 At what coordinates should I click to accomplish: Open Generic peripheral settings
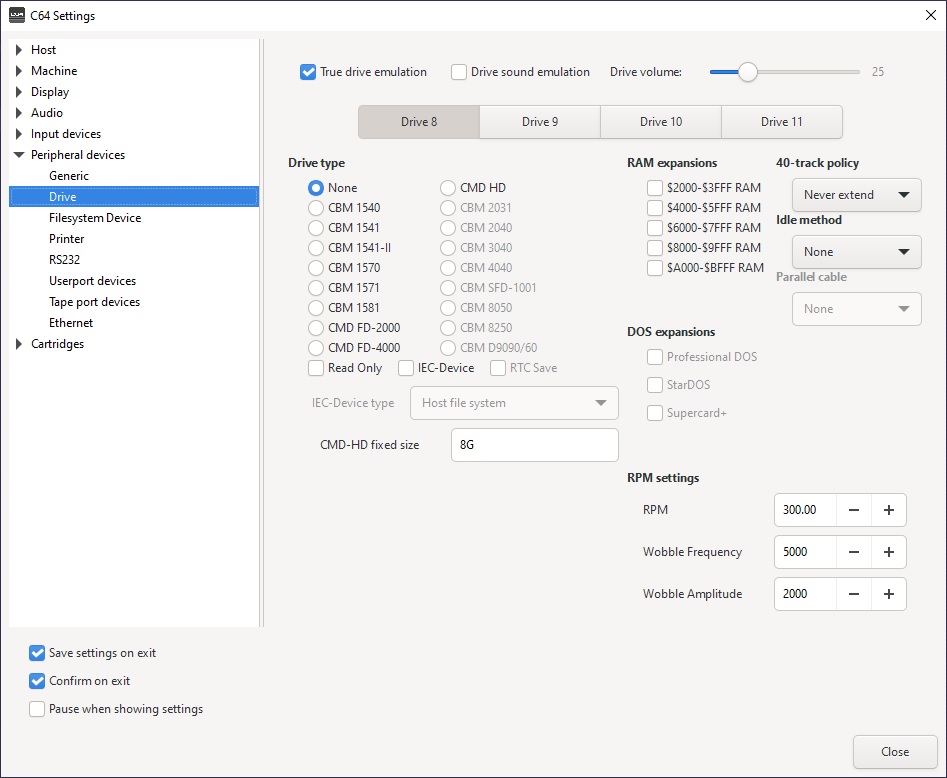point(69,176)
